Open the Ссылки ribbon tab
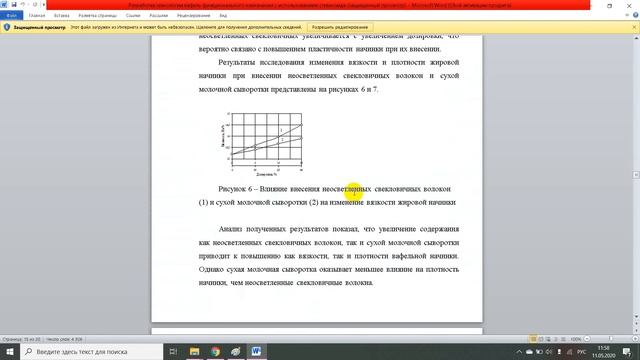640x360 pixels. (133, 16)
